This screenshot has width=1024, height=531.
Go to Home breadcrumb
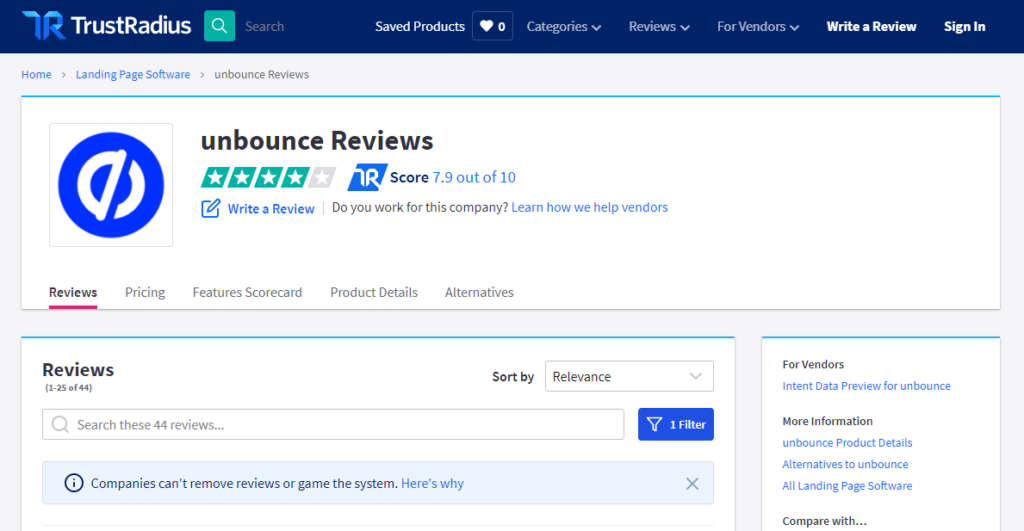click(37, 74)
